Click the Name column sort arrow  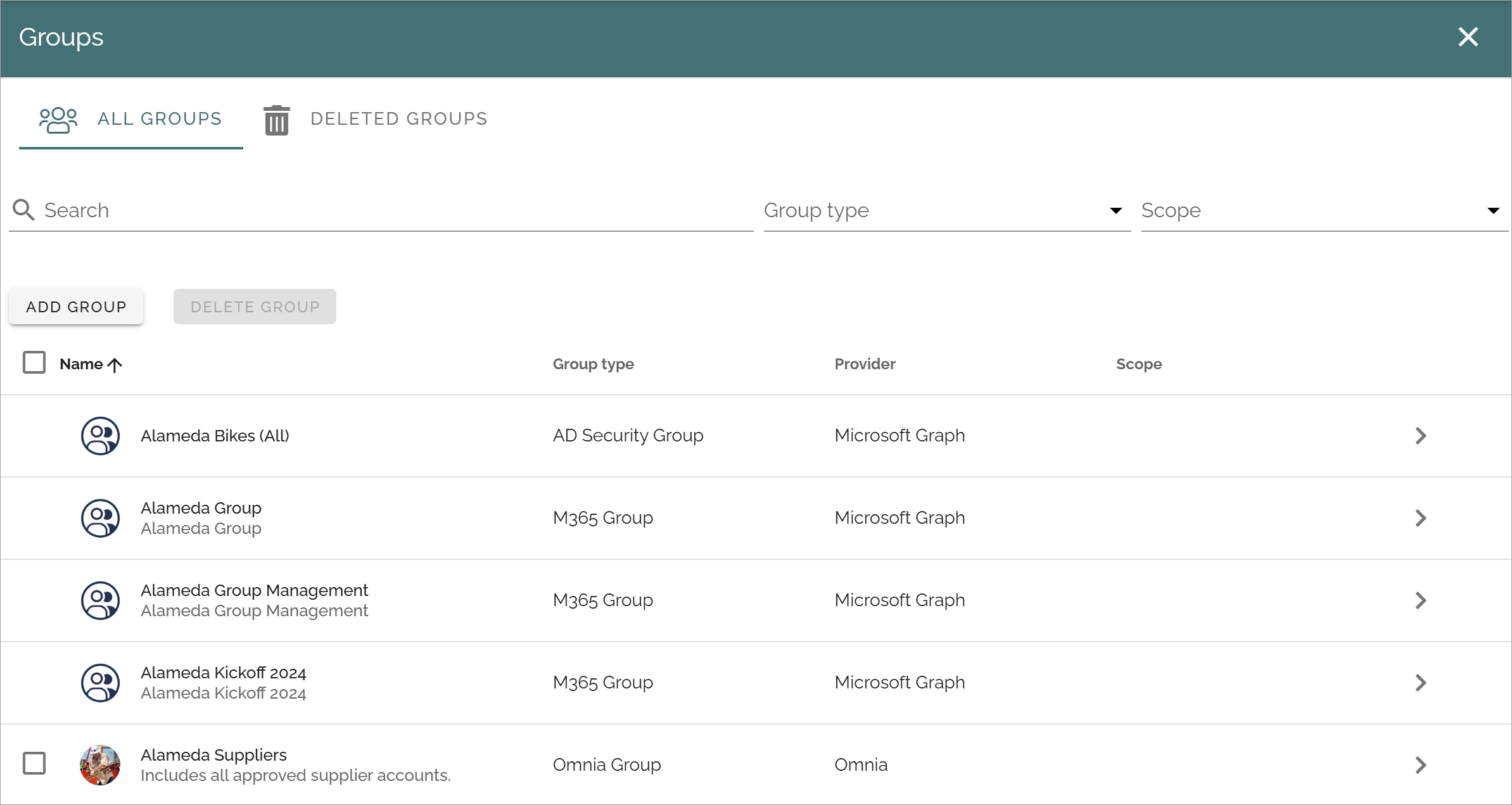115,365
